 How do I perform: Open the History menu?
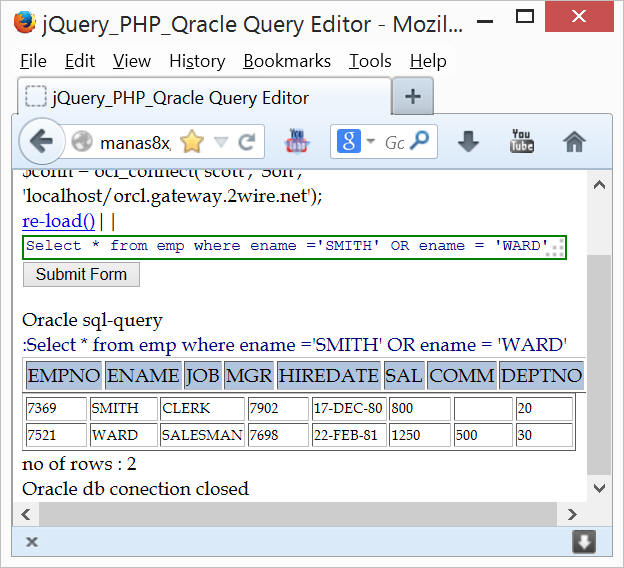(x=197, y=61)
